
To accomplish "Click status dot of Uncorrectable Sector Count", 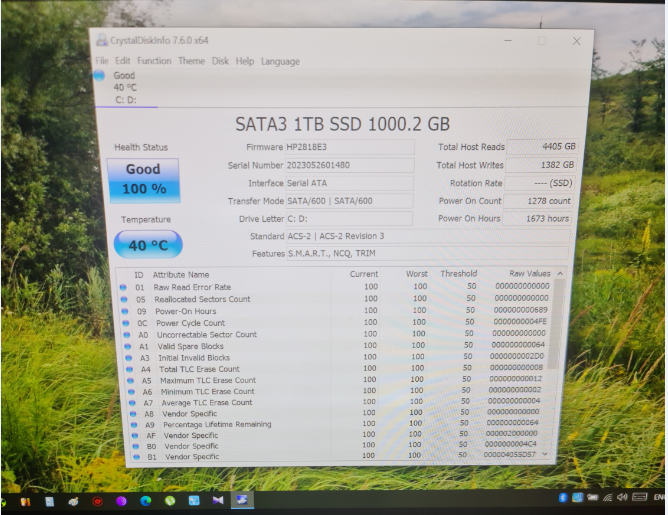I will (x=127, y=335).
